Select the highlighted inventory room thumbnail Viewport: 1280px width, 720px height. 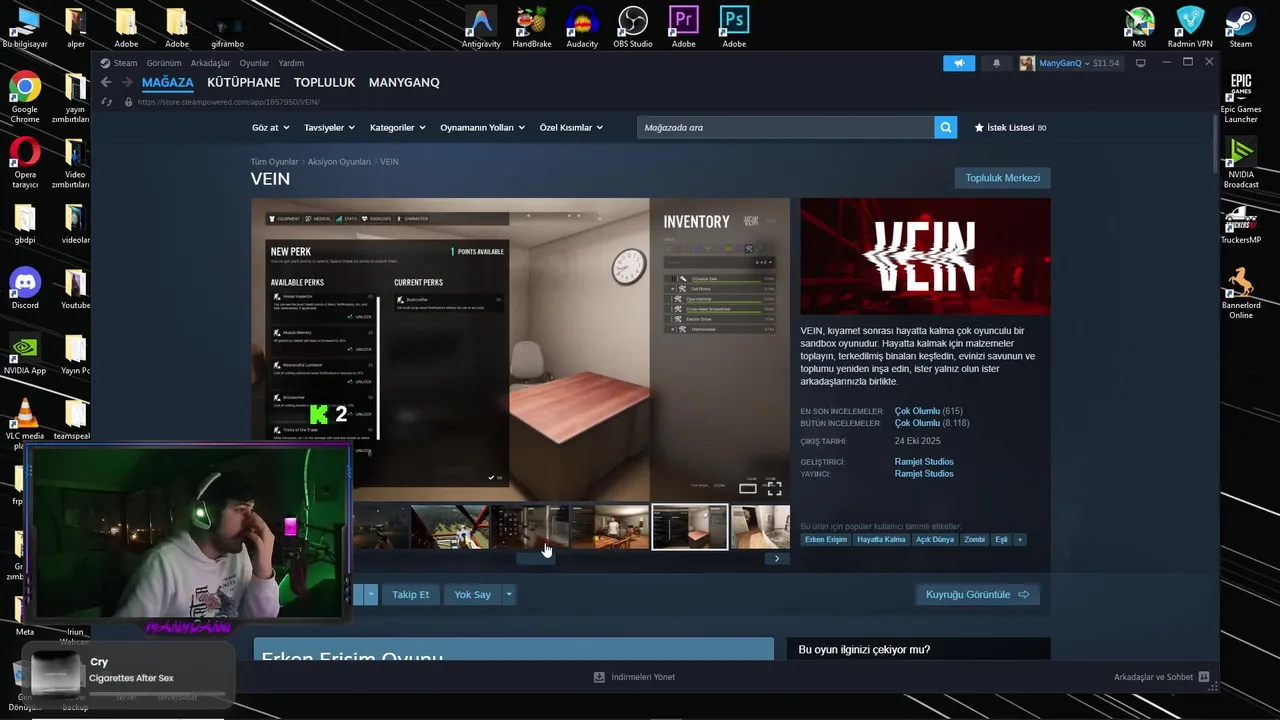(690, 527)
